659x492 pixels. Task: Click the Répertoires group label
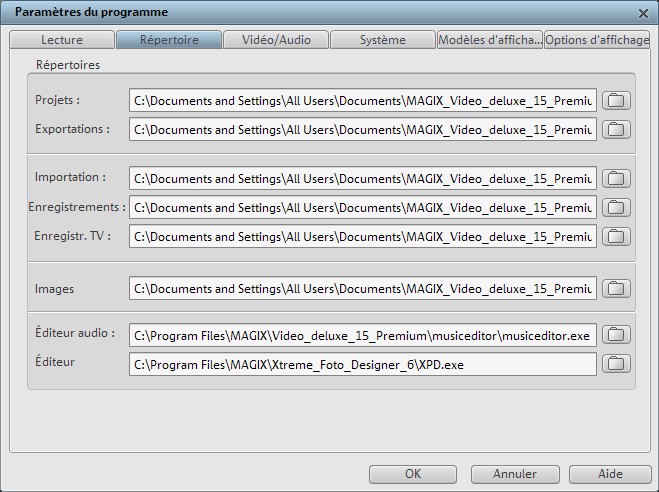68,65
